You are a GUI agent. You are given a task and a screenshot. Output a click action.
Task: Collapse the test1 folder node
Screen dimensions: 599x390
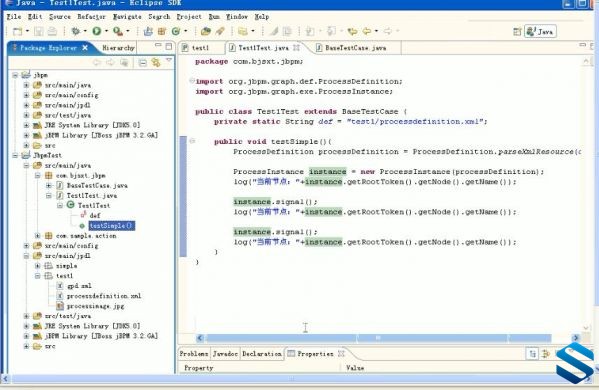tap(37, 275)
